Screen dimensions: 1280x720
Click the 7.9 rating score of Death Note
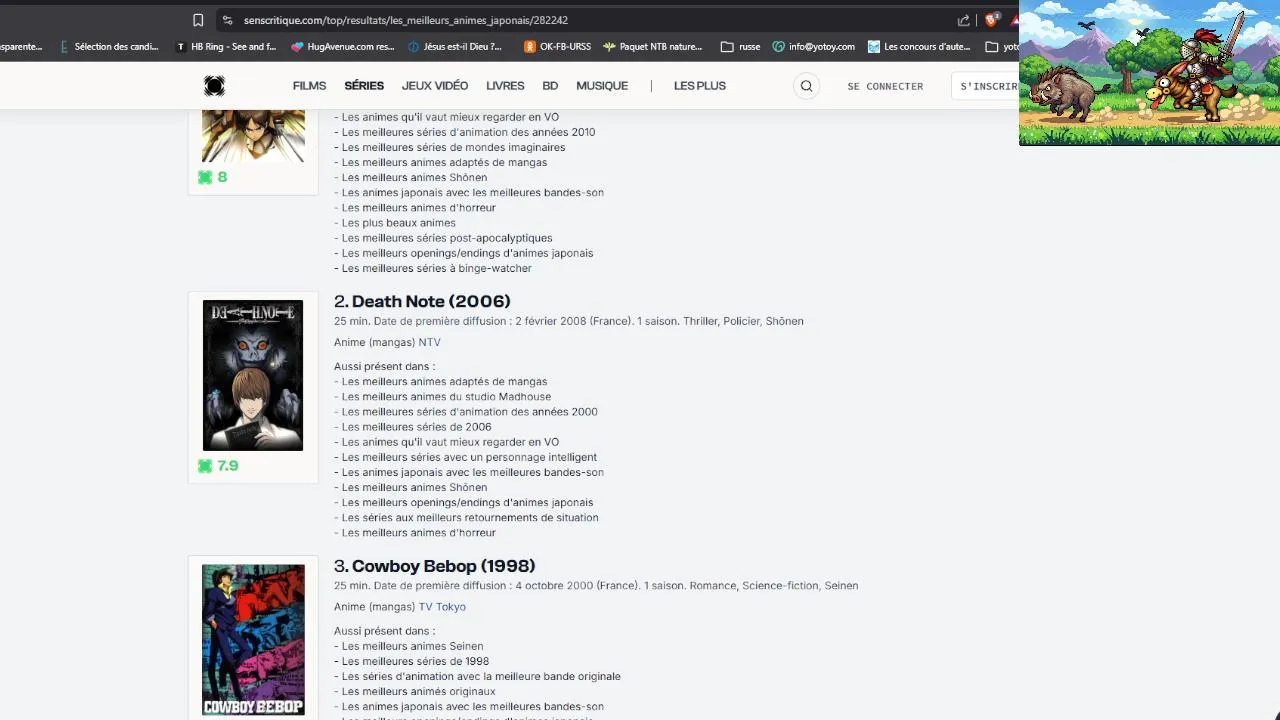227,466
